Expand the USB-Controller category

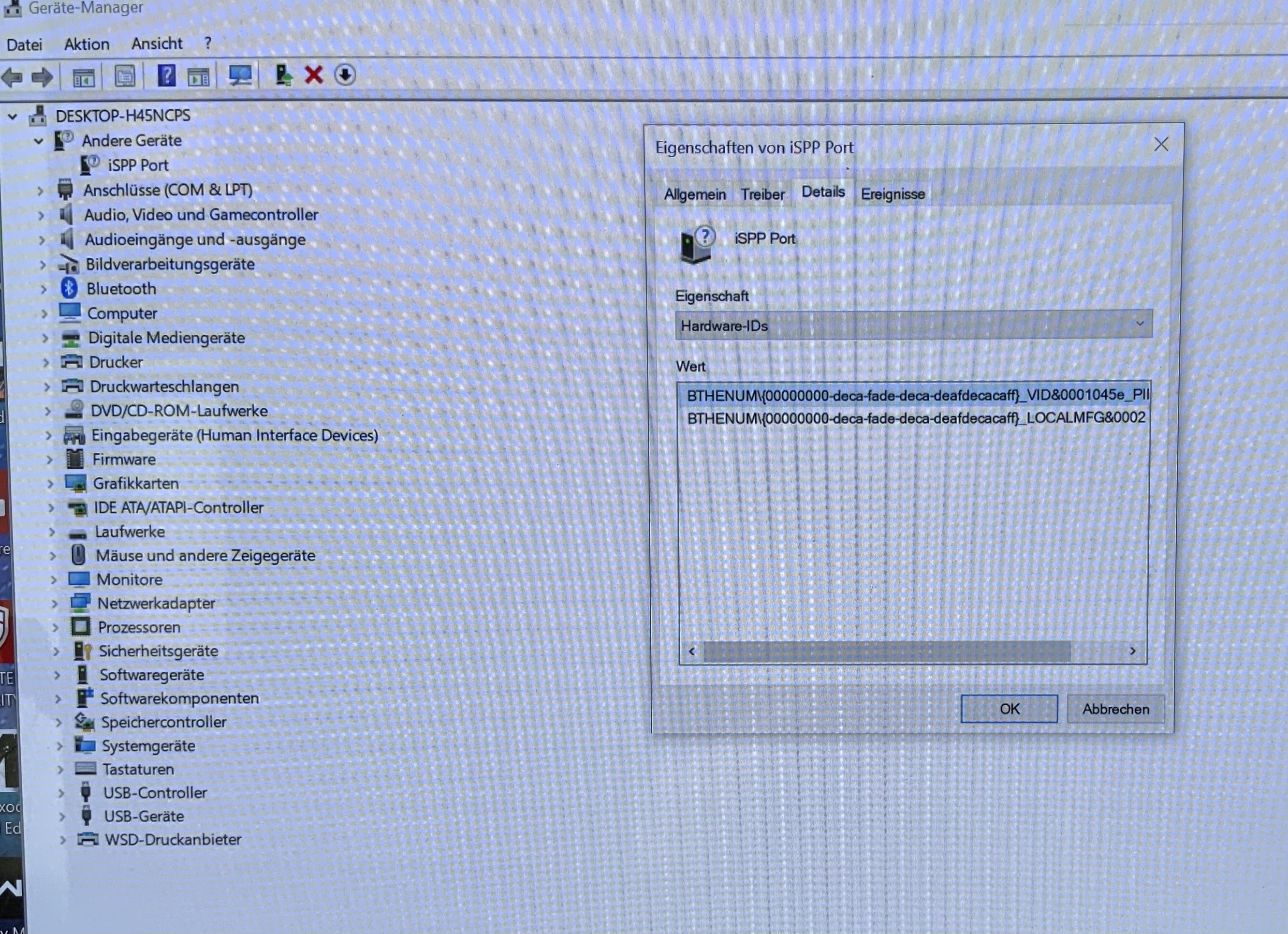click(61, 793)
